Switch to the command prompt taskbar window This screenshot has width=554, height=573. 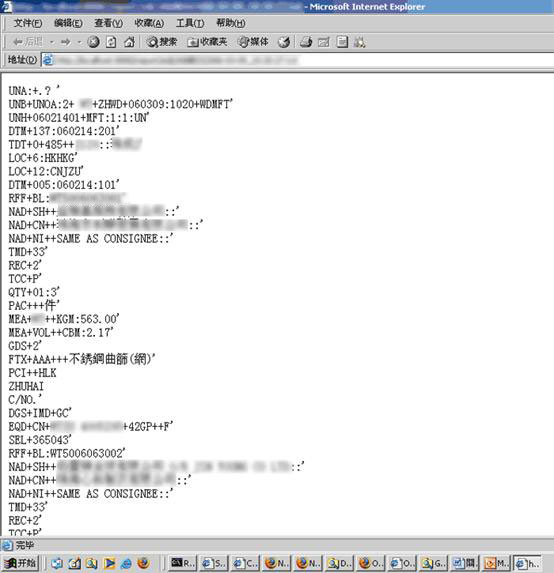pos(183,563)
